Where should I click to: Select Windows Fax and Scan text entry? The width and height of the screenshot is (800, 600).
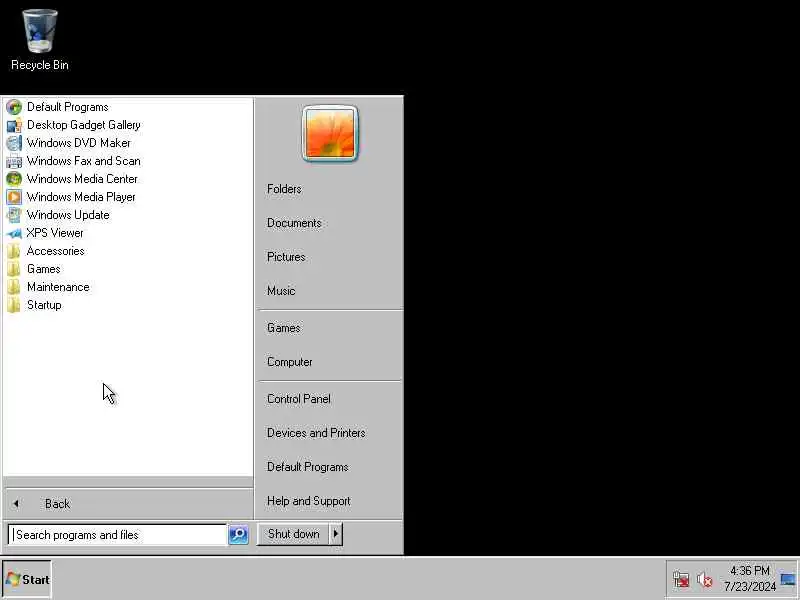84,161
